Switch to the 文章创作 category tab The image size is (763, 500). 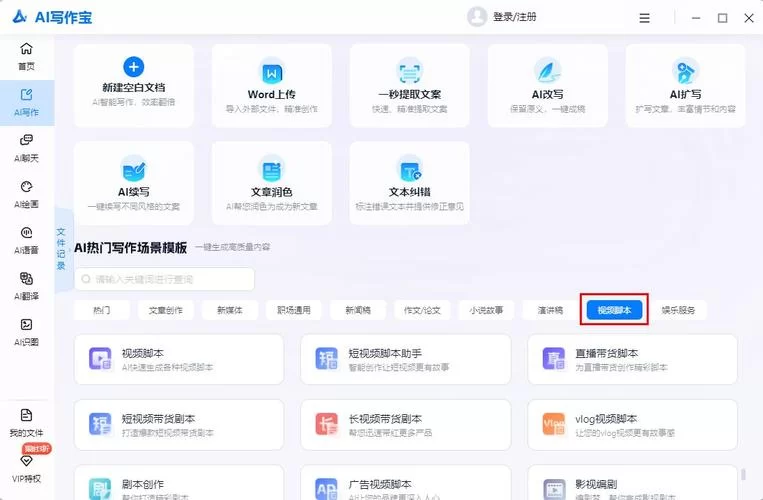pos(165,310)
